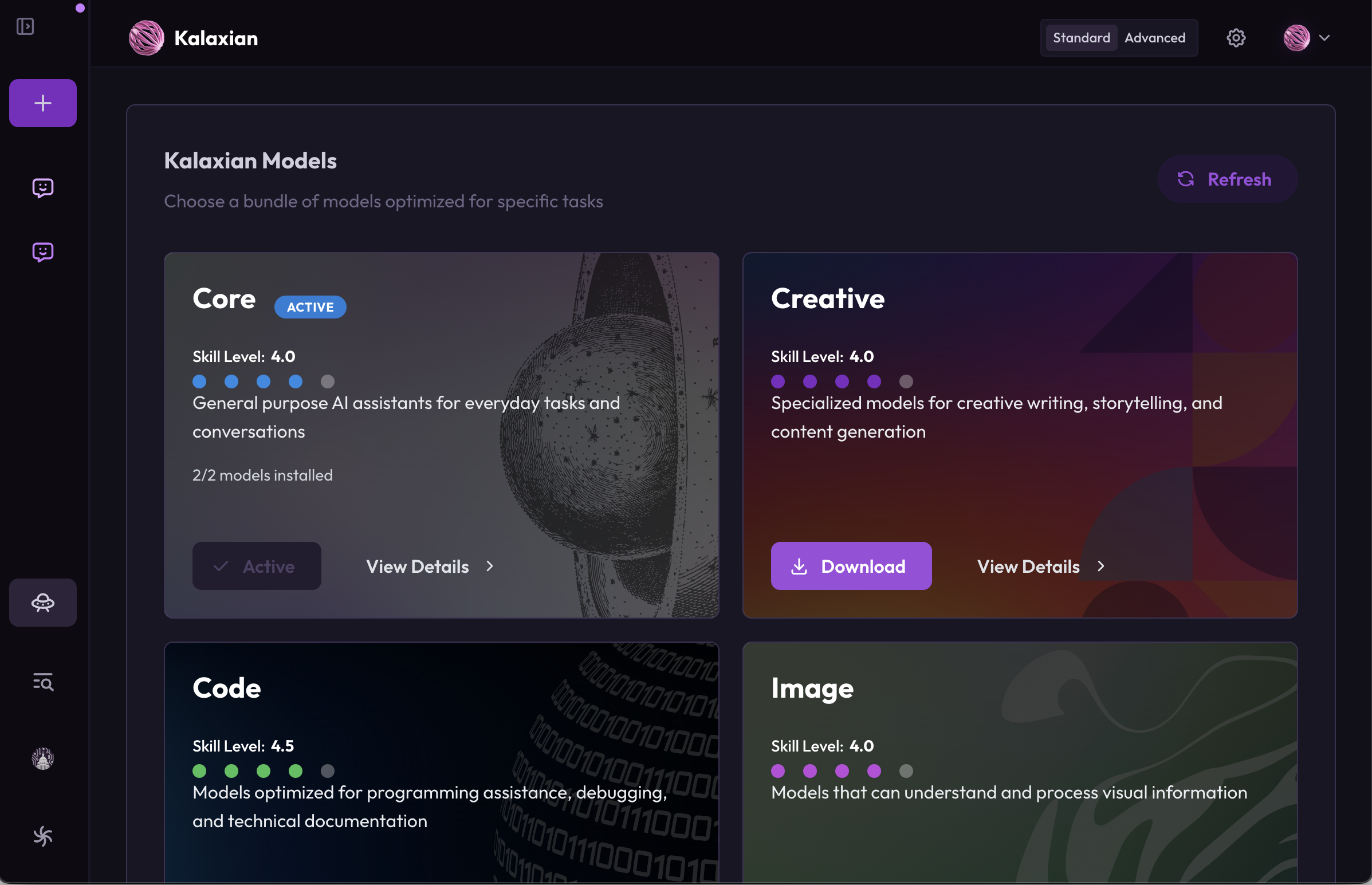Select the UFO models icon in sidebar

tap(42, 603)
